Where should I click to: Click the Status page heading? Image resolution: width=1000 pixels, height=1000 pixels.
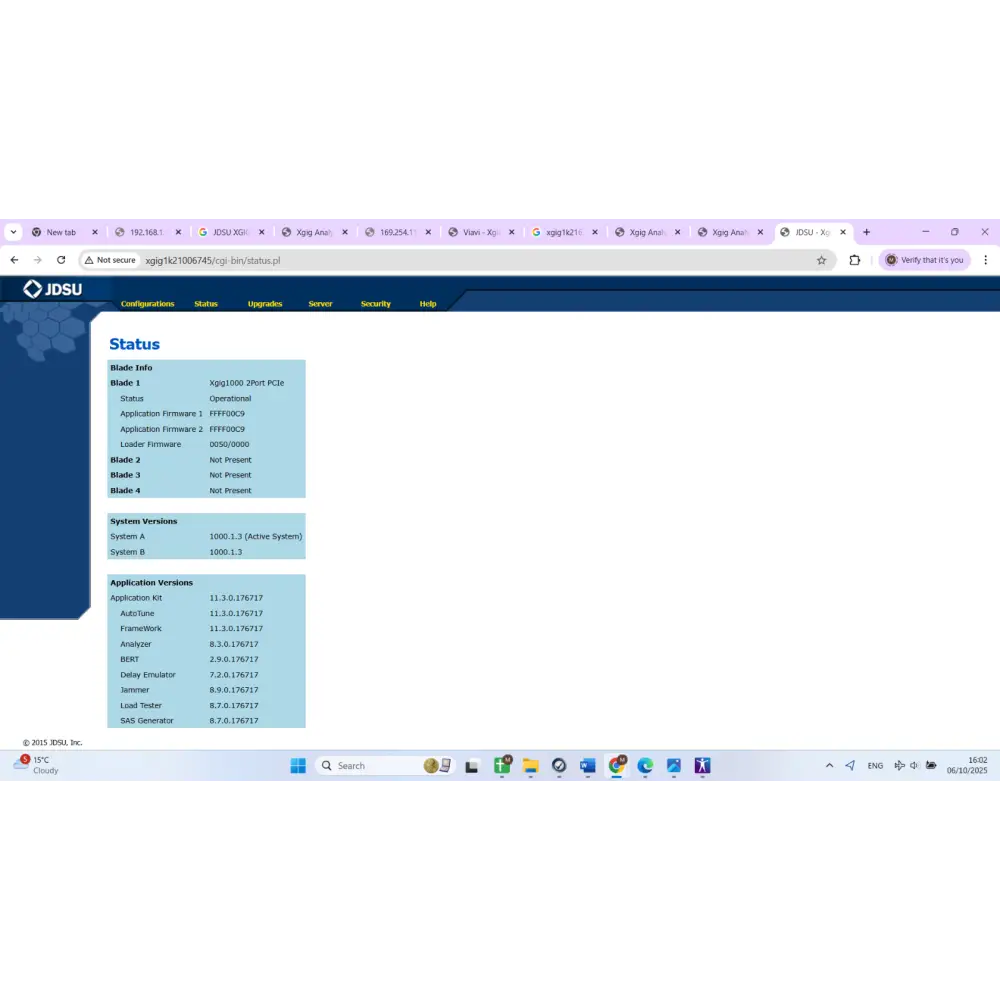[135, 344]
